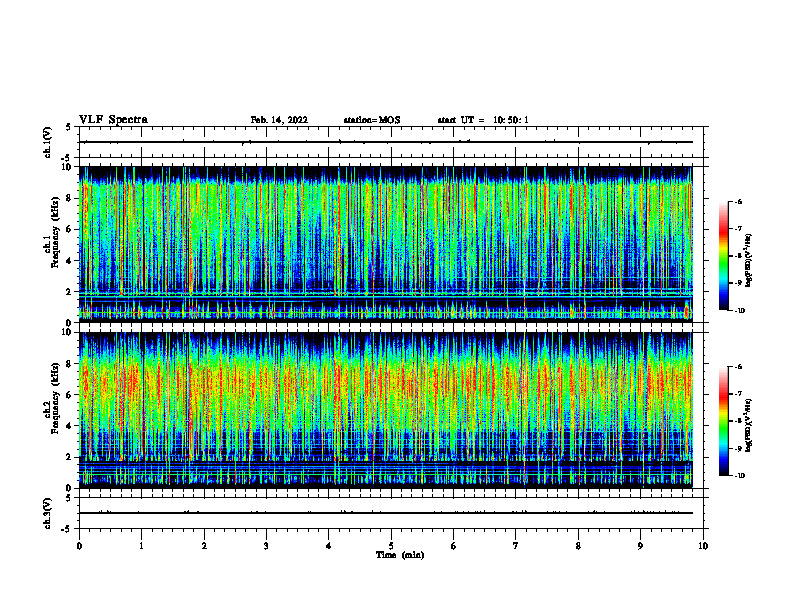Click the "4" kHz tick on ch.1 frequency axis

pyautogui.click(x=70, y=261)
